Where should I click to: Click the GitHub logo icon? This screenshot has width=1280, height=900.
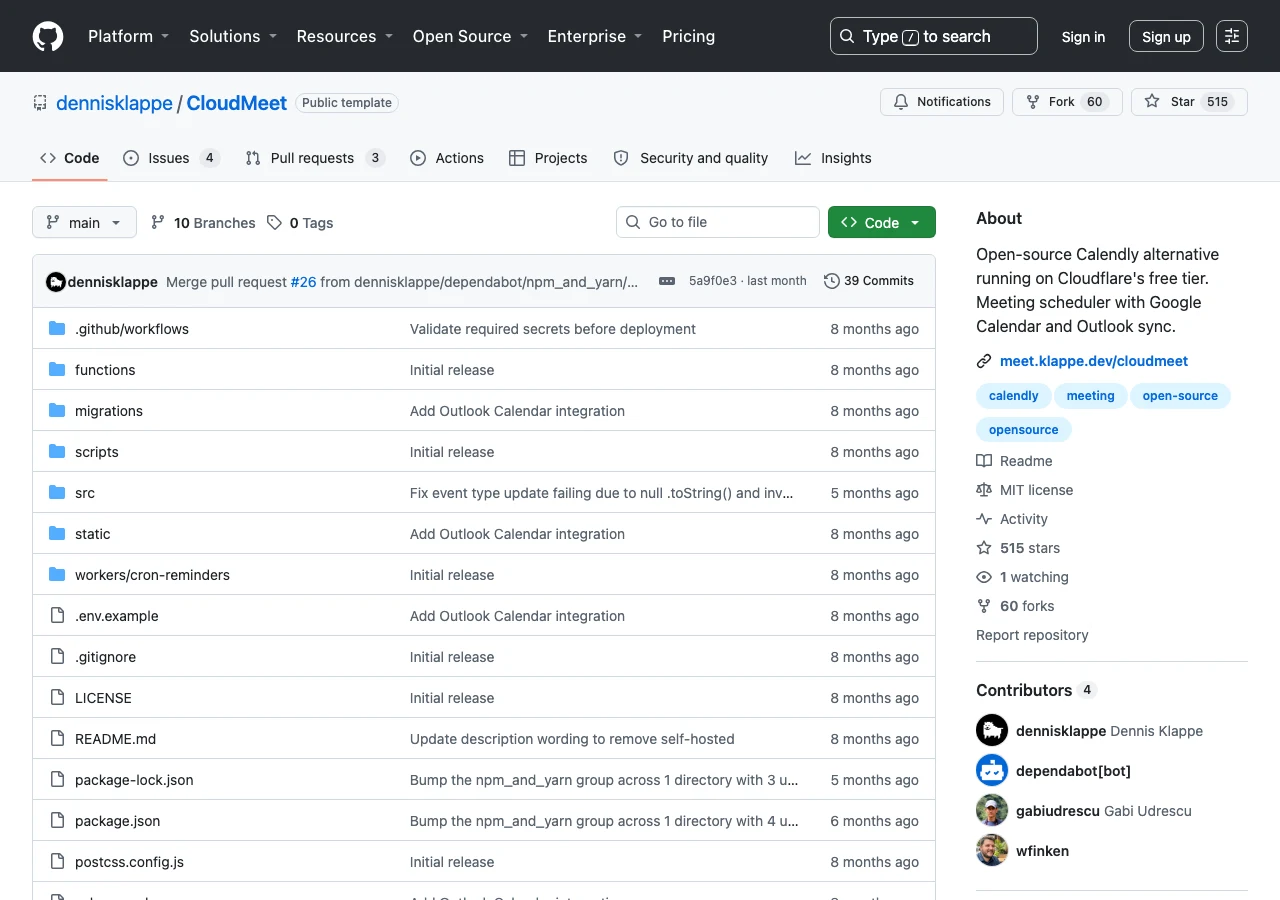[48, 36]
